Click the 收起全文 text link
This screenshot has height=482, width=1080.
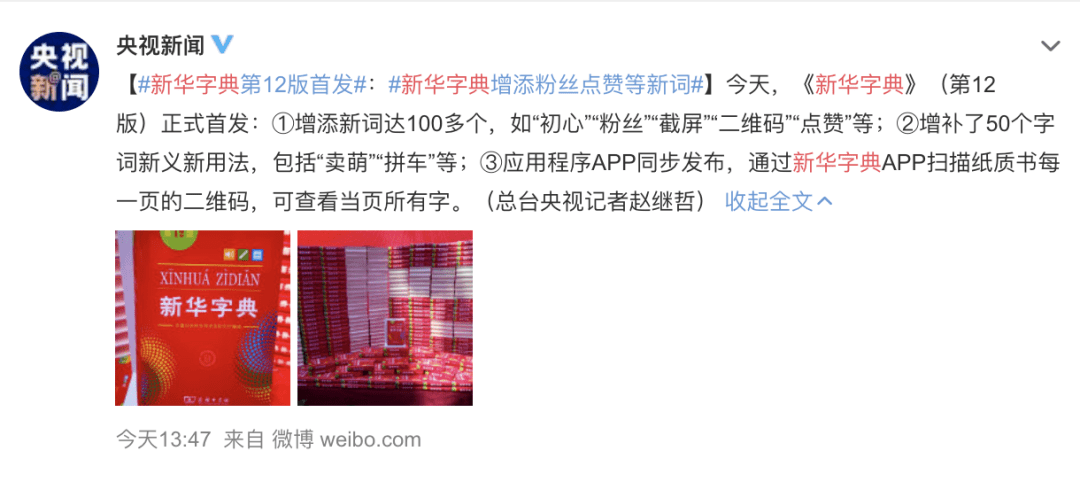[x=769, y=201]
